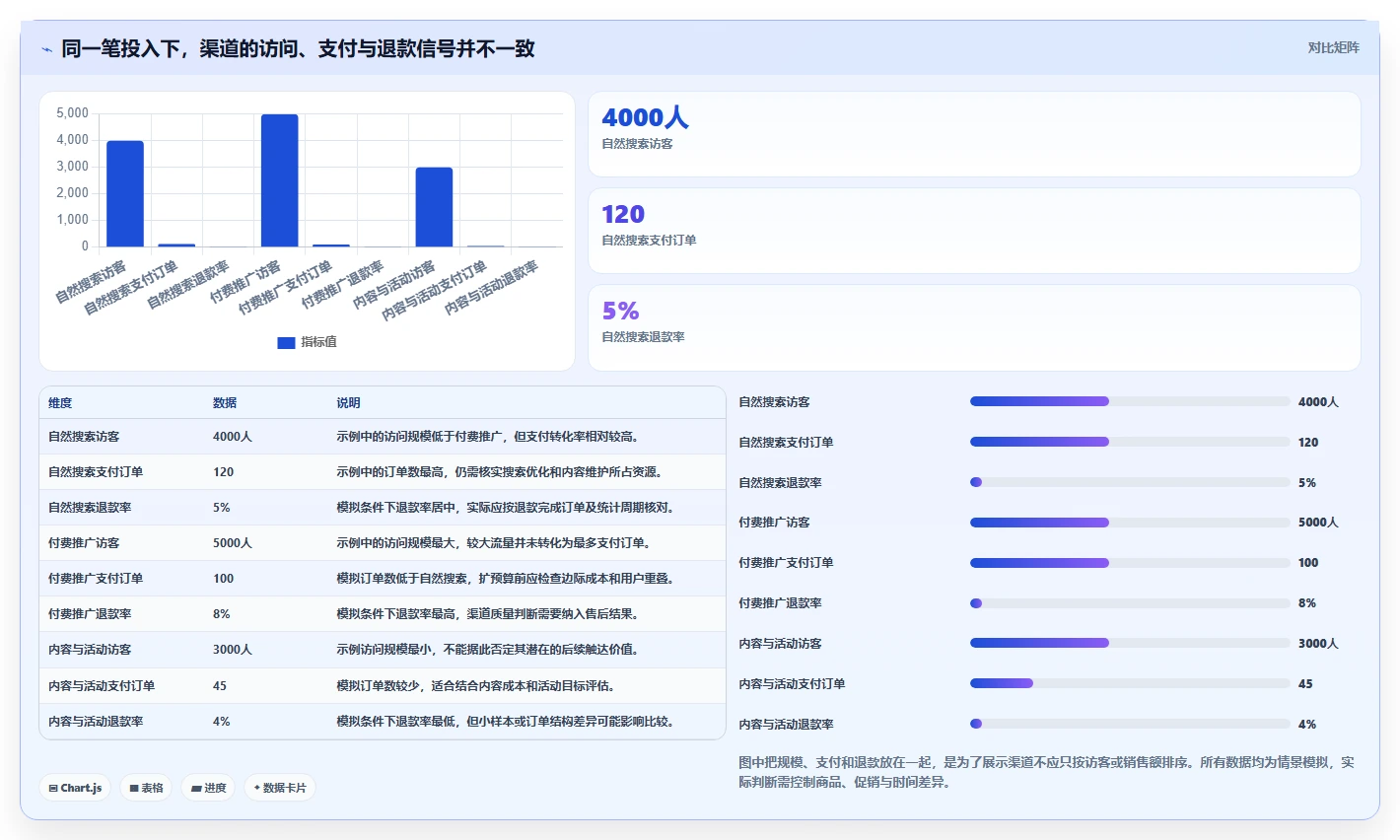Click the 付费推广访客 bar in the chart
This screenshot has width=1400, height=840.
(280, 180)
